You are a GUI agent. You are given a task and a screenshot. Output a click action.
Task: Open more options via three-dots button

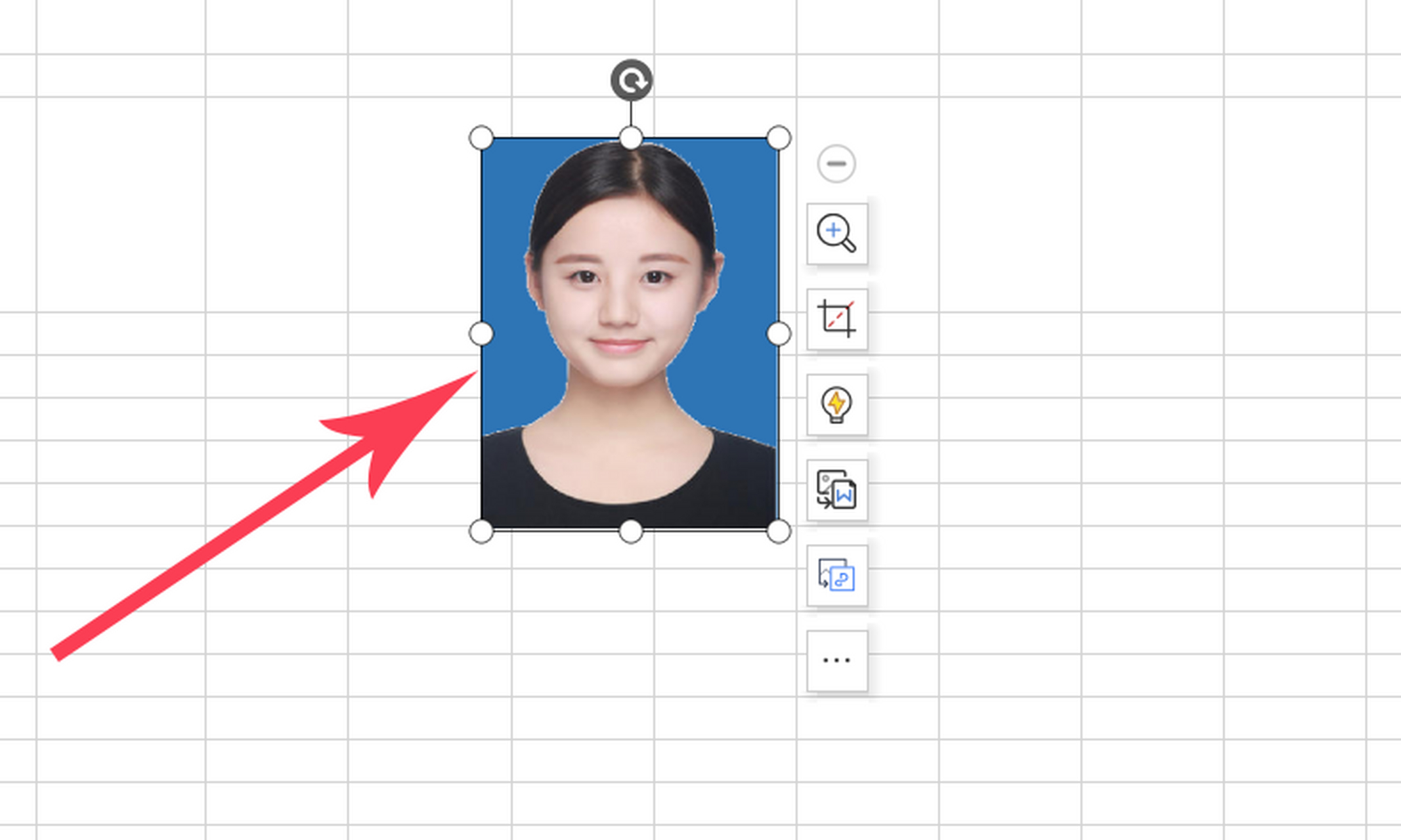click(x=836, y=660)
